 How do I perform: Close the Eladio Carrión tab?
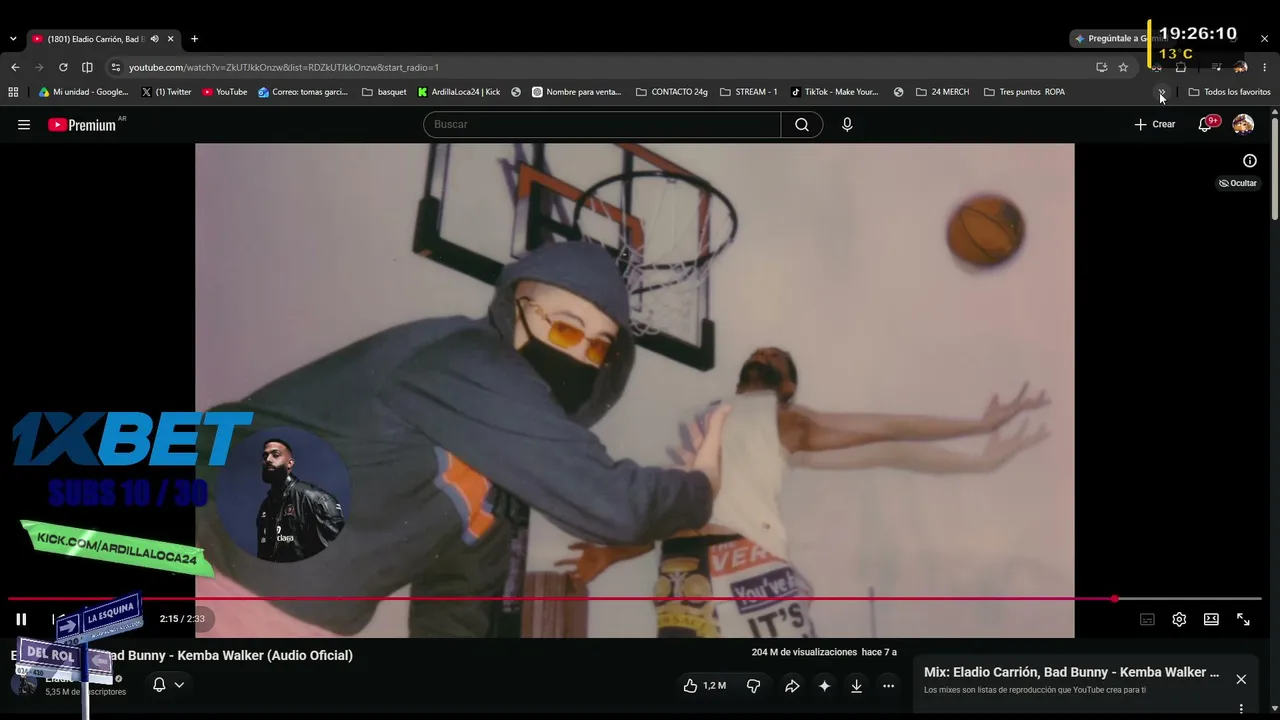(171, 39)
